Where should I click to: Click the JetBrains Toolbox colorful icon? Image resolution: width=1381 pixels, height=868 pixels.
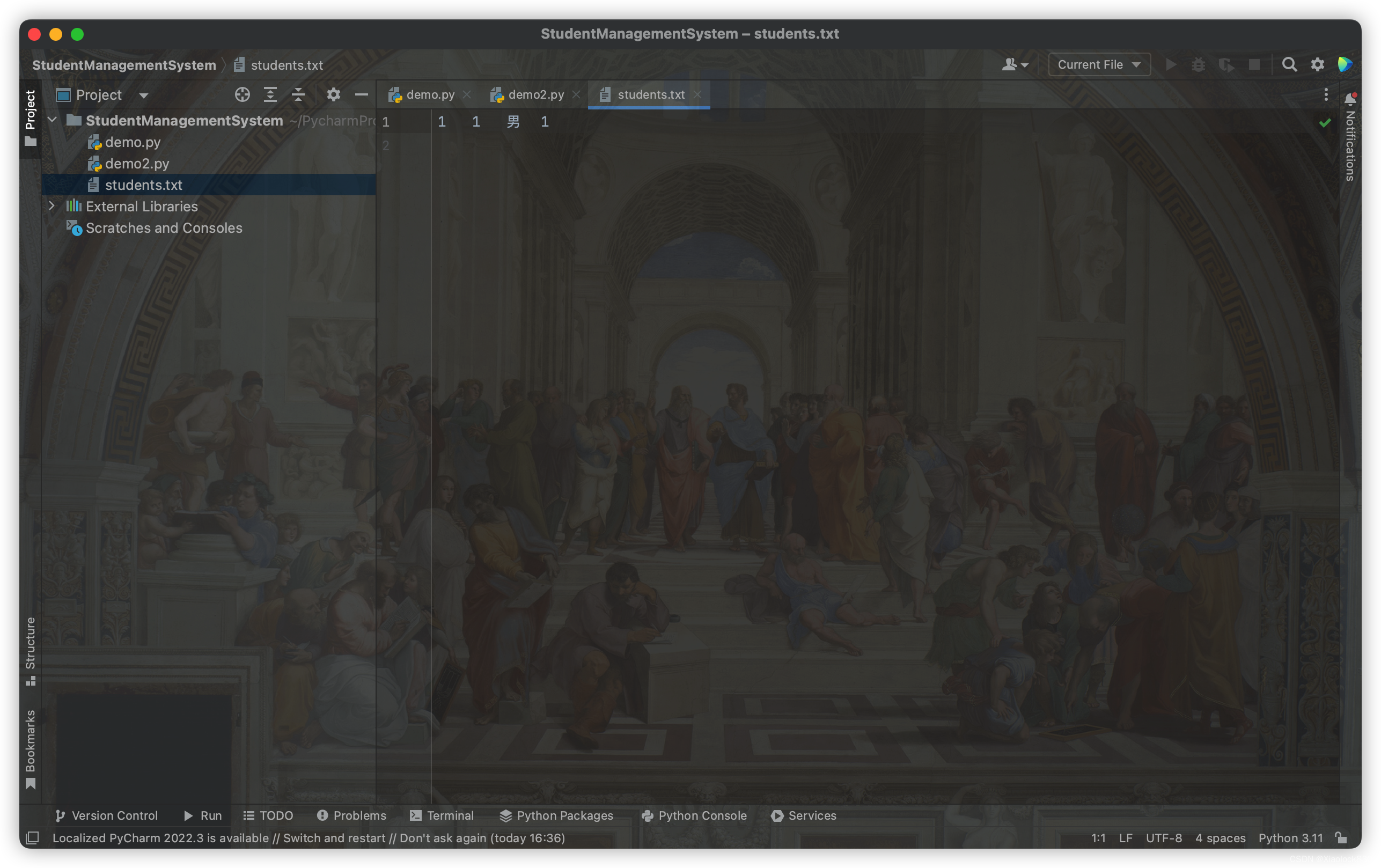click(1345, 64)
